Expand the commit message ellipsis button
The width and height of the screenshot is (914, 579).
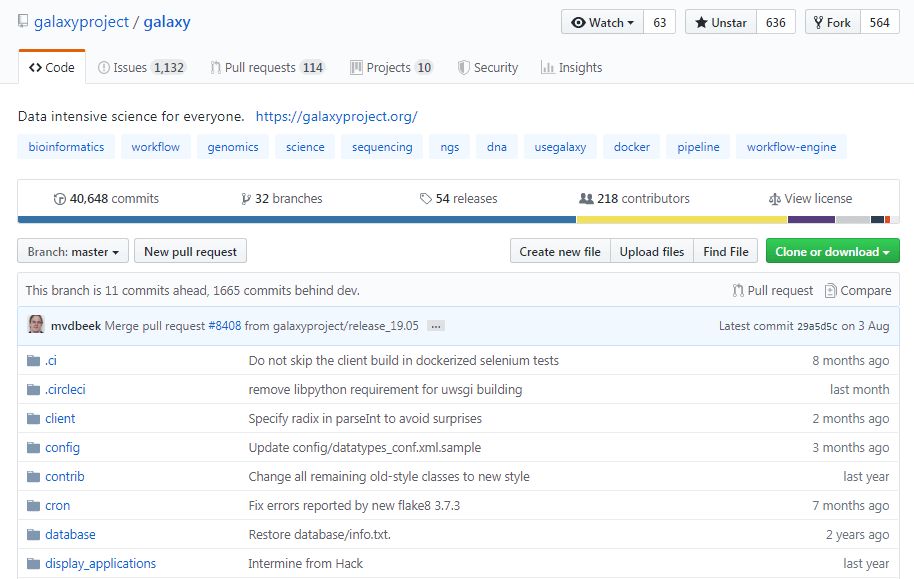tap(435, 326)
